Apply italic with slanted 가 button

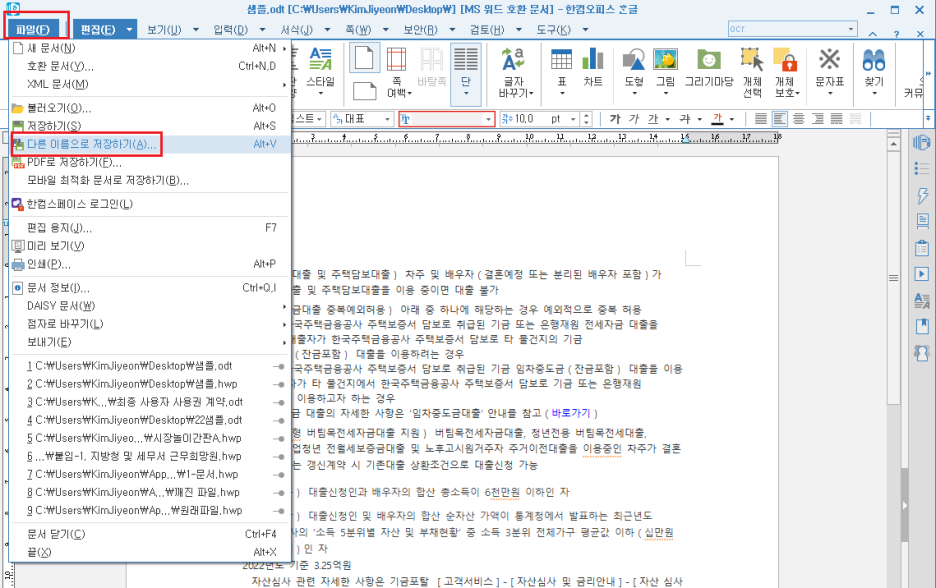634,119
